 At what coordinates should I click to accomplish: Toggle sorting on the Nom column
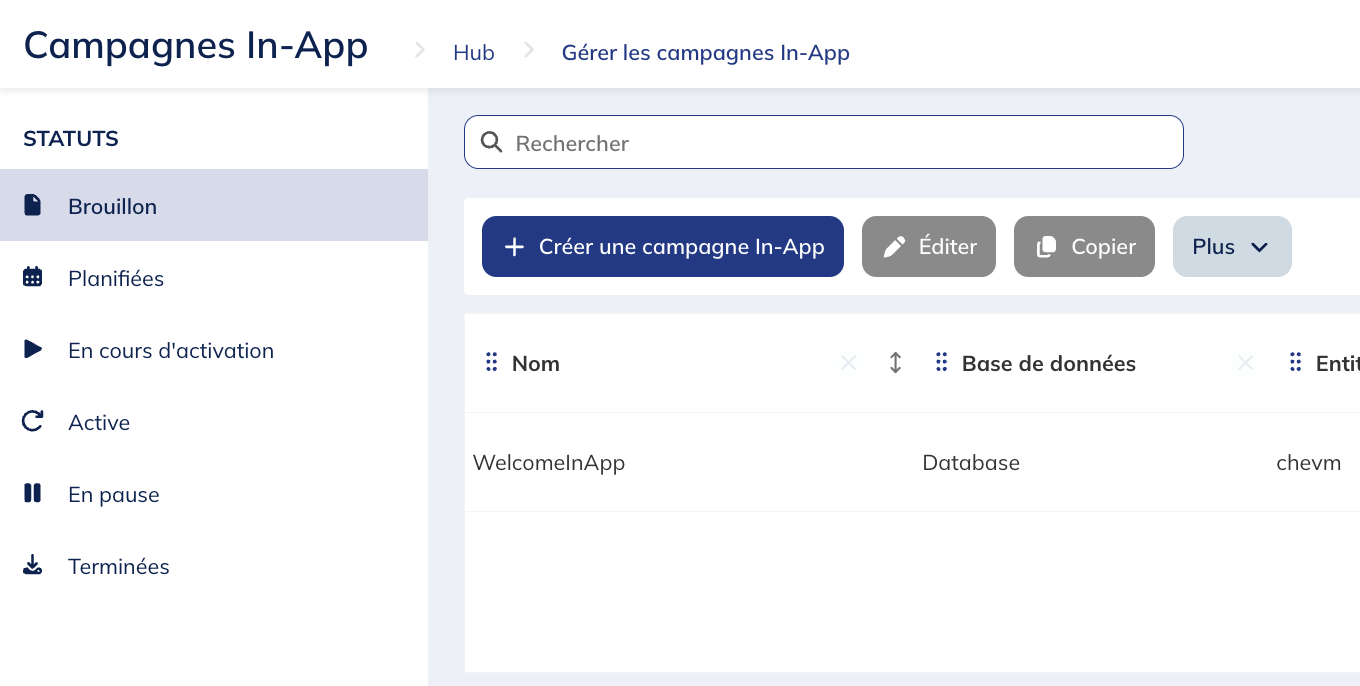pyautogui.click(x=895, y=363)
